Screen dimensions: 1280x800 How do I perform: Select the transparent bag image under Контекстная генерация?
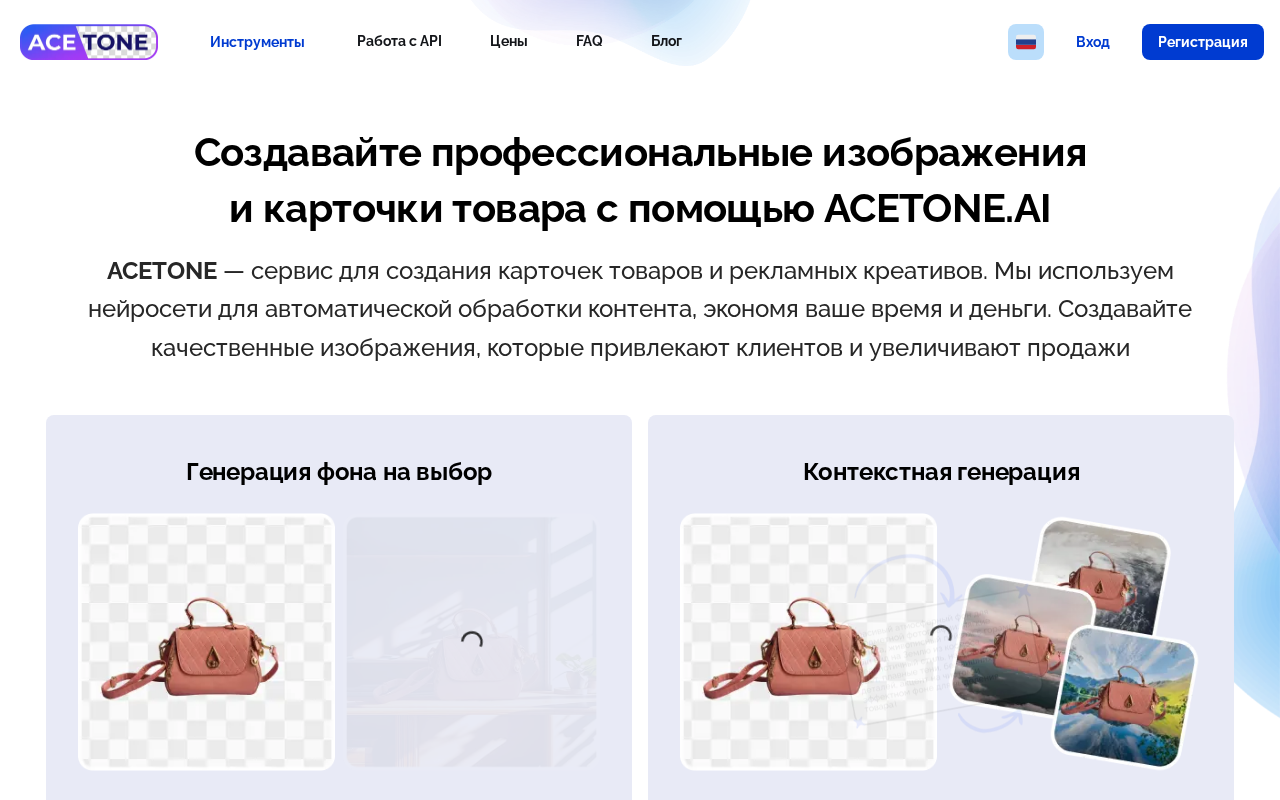coord(809,642)
